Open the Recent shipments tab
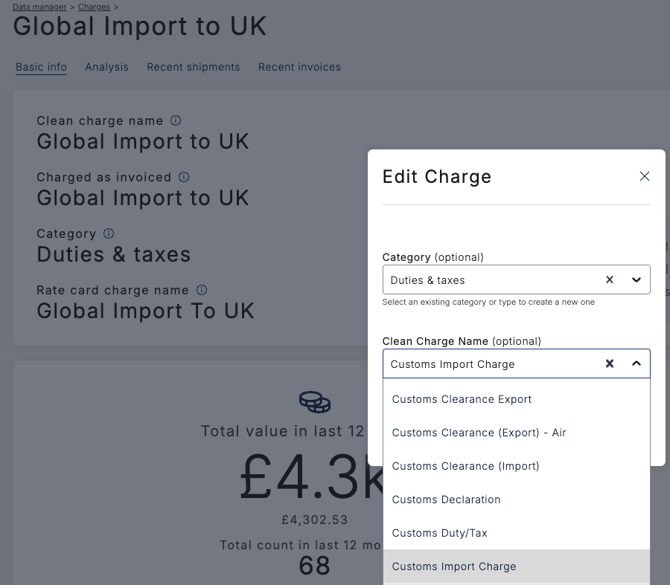This screenshot has width=670, height=585. point(193,67)
